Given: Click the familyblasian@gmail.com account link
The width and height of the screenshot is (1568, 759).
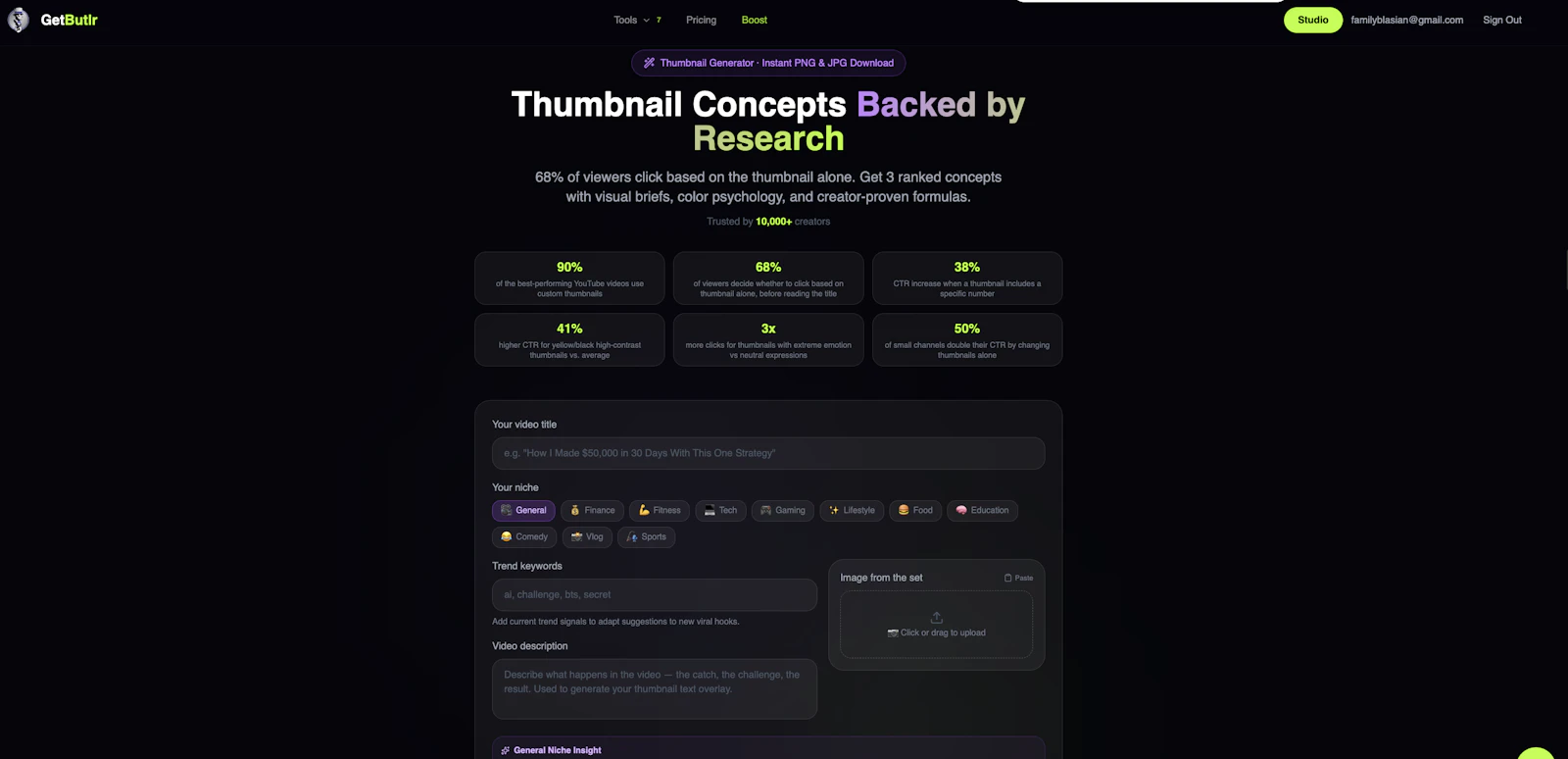Looking at the screenshot, I should pyautogui.click(x=1406, y=20).
